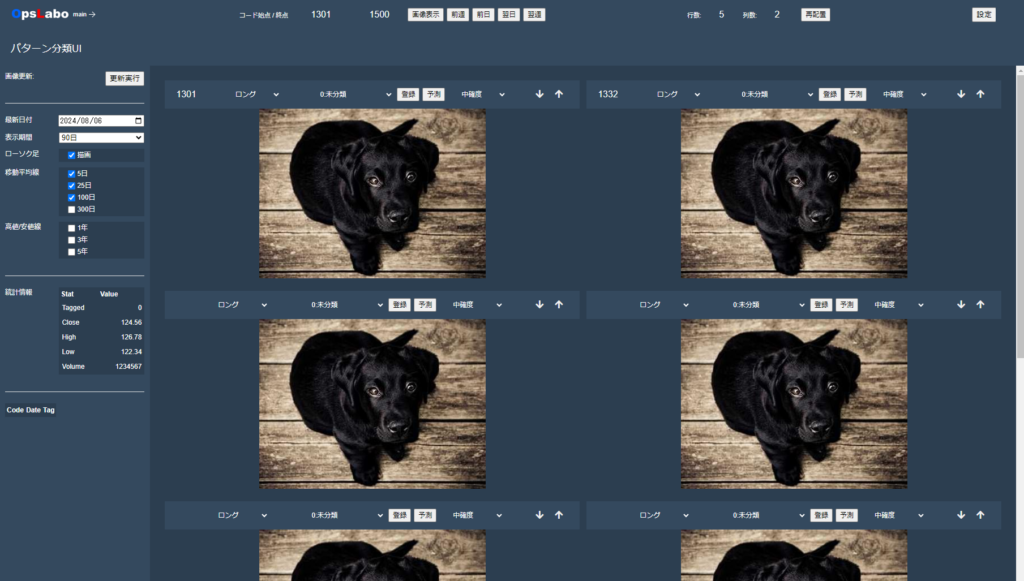
Task: Click down arrow of third-row left panel
Action: (x=539, y=515)
